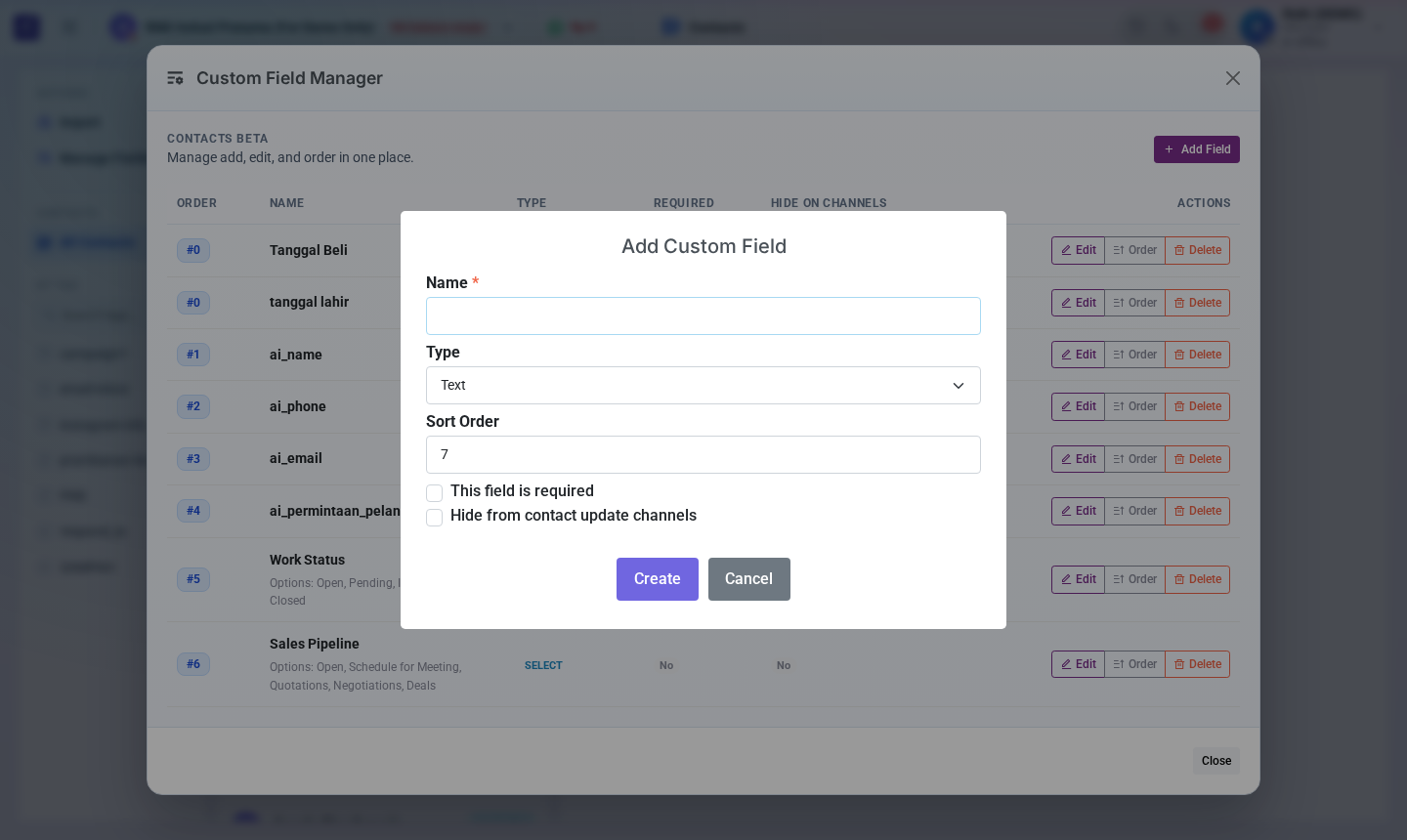Reorder the Work Status field
This screenshot has width=1407, height=840.
pyautogui.click(x=1135, y=579)
